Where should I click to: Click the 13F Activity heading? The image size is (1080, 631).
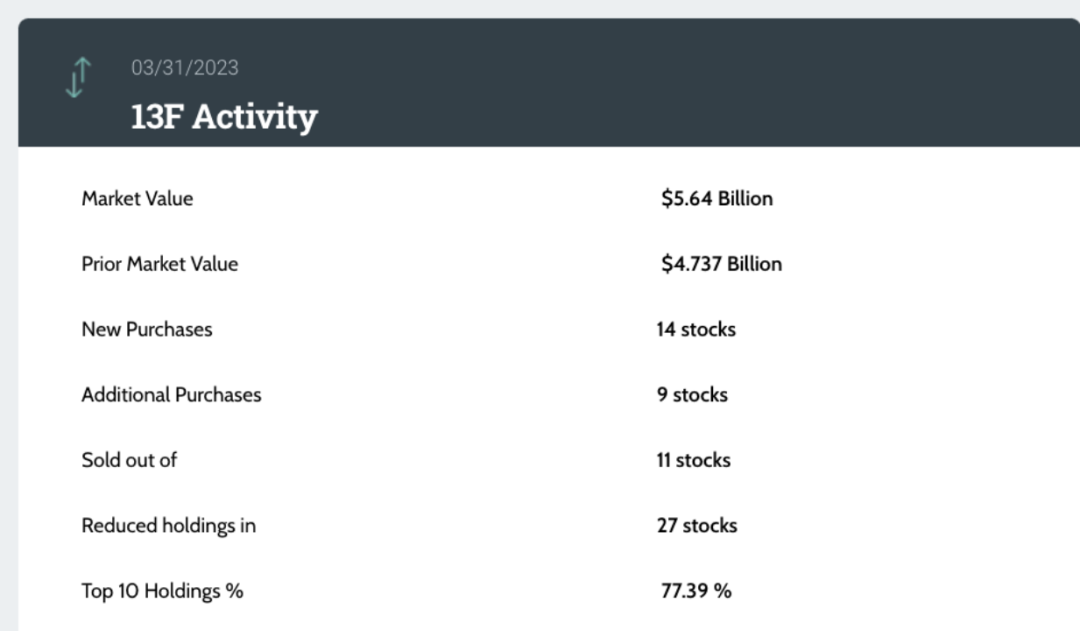click(224, 116)
